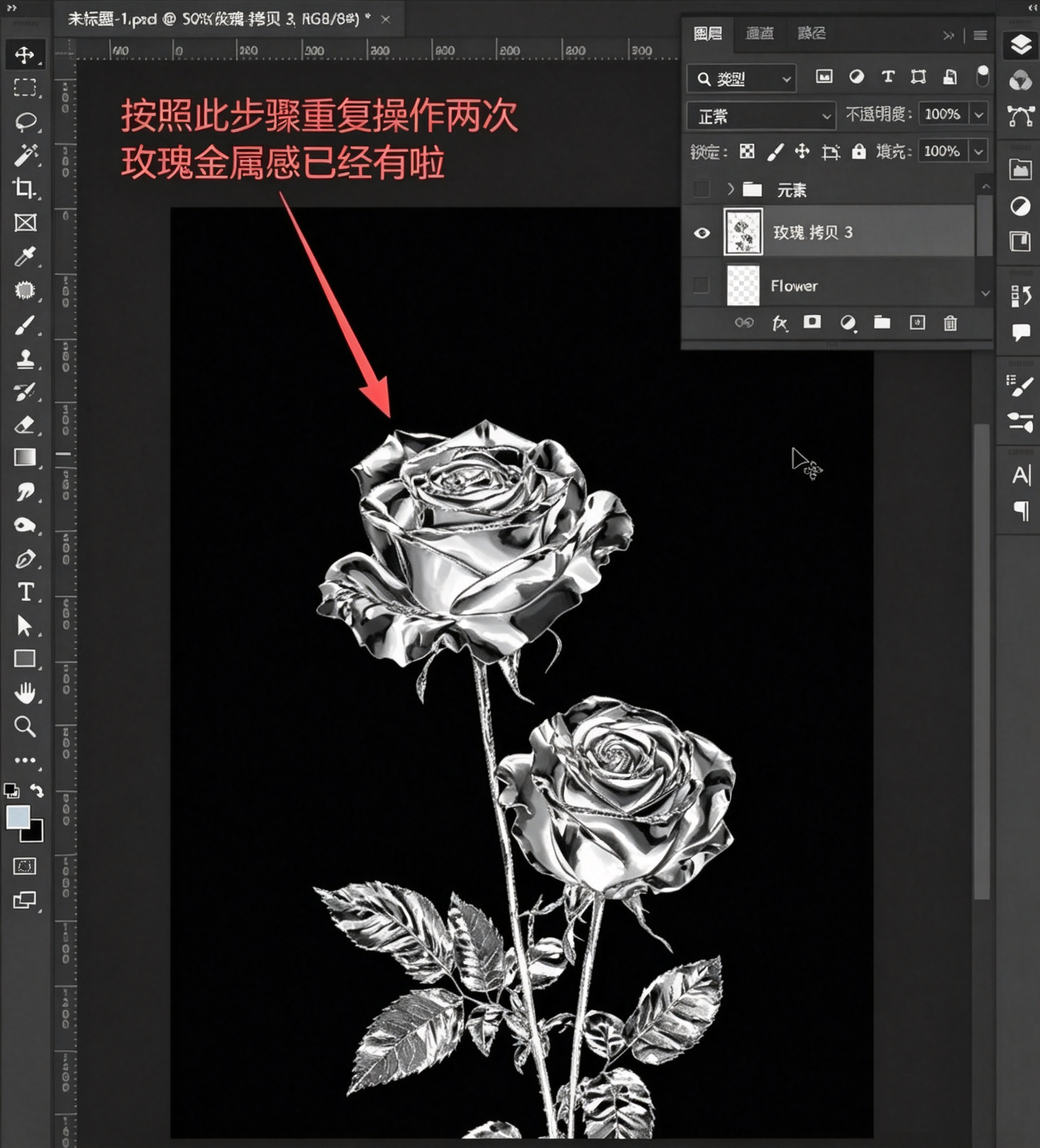Click the fill 100% value field
Screen dimensions: 1040x1148
pos(942,151)
